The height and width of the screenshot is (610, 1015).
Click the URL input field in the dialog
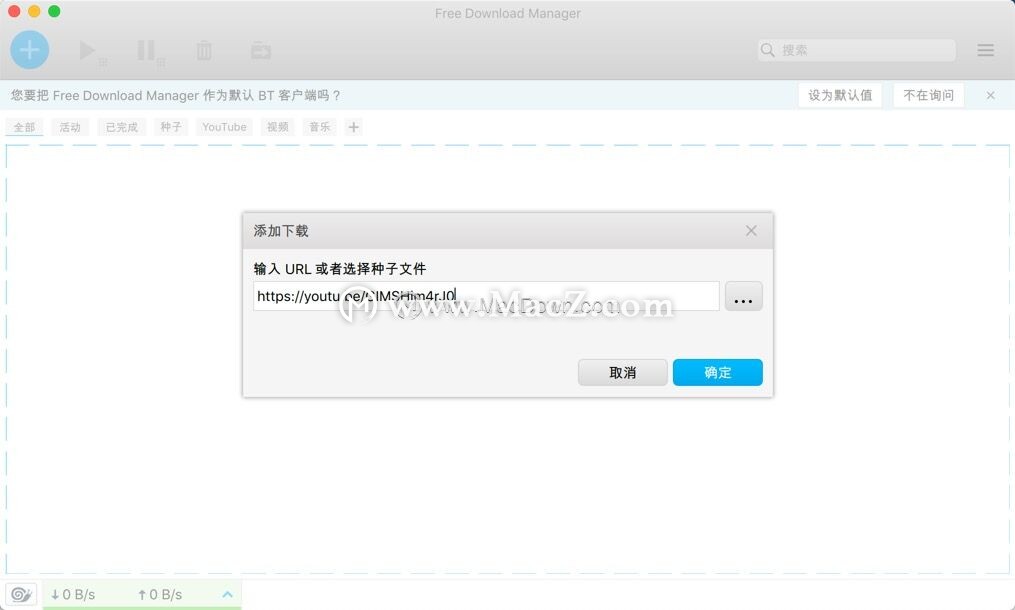485,296
